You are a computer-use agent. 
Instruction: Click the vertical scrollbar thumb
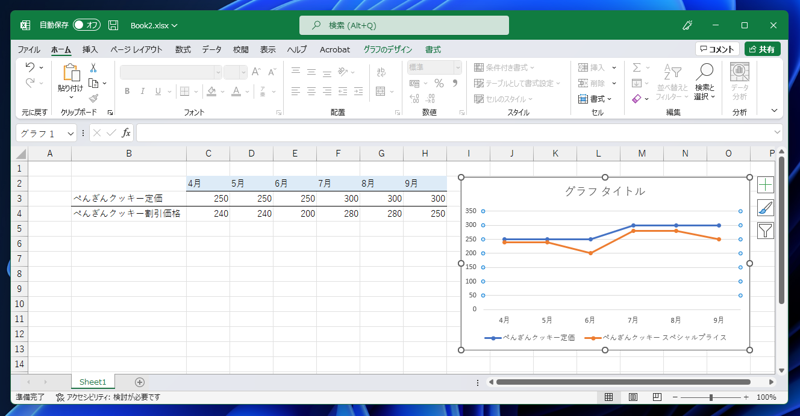[x=782, y=231]
